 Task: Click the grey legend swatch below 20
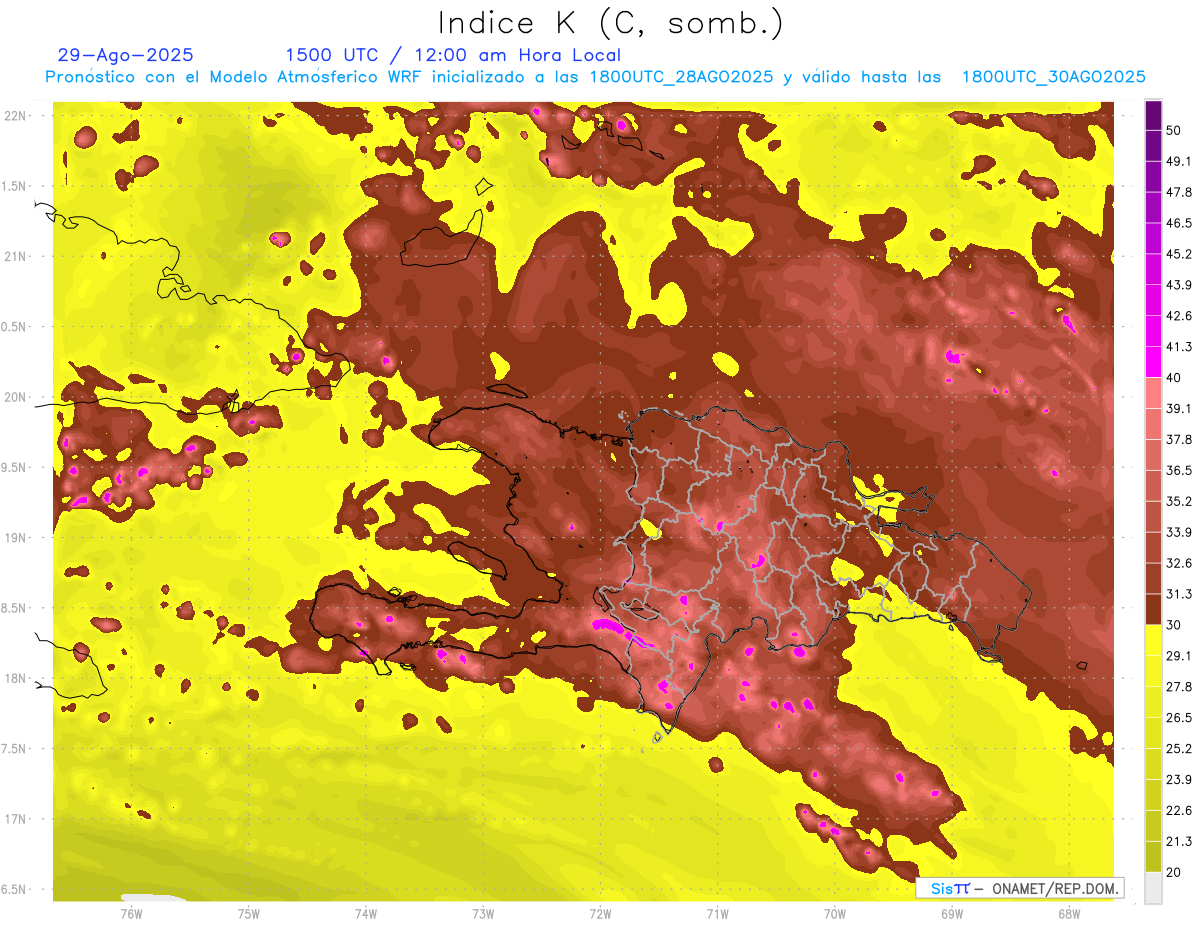1153,887
